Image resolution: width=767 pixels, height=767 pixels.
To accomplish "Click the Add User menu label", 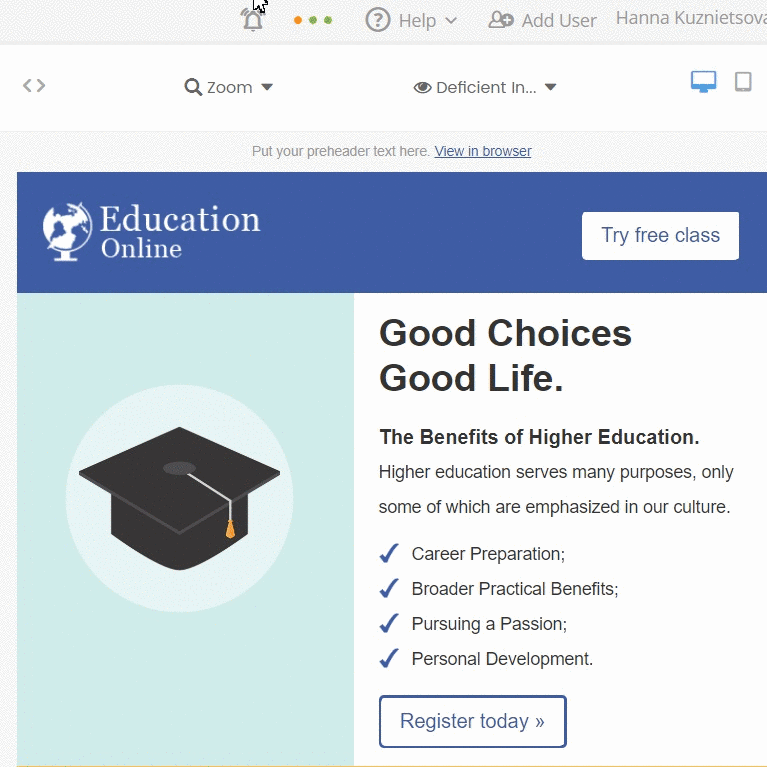I will pos(559,21).
